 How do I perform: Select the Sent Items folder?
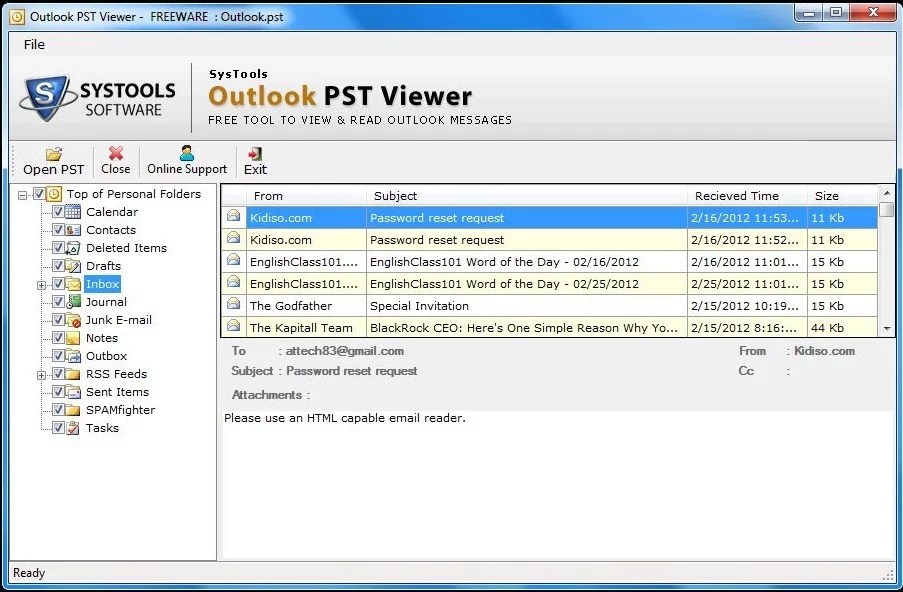click(117, 392)
